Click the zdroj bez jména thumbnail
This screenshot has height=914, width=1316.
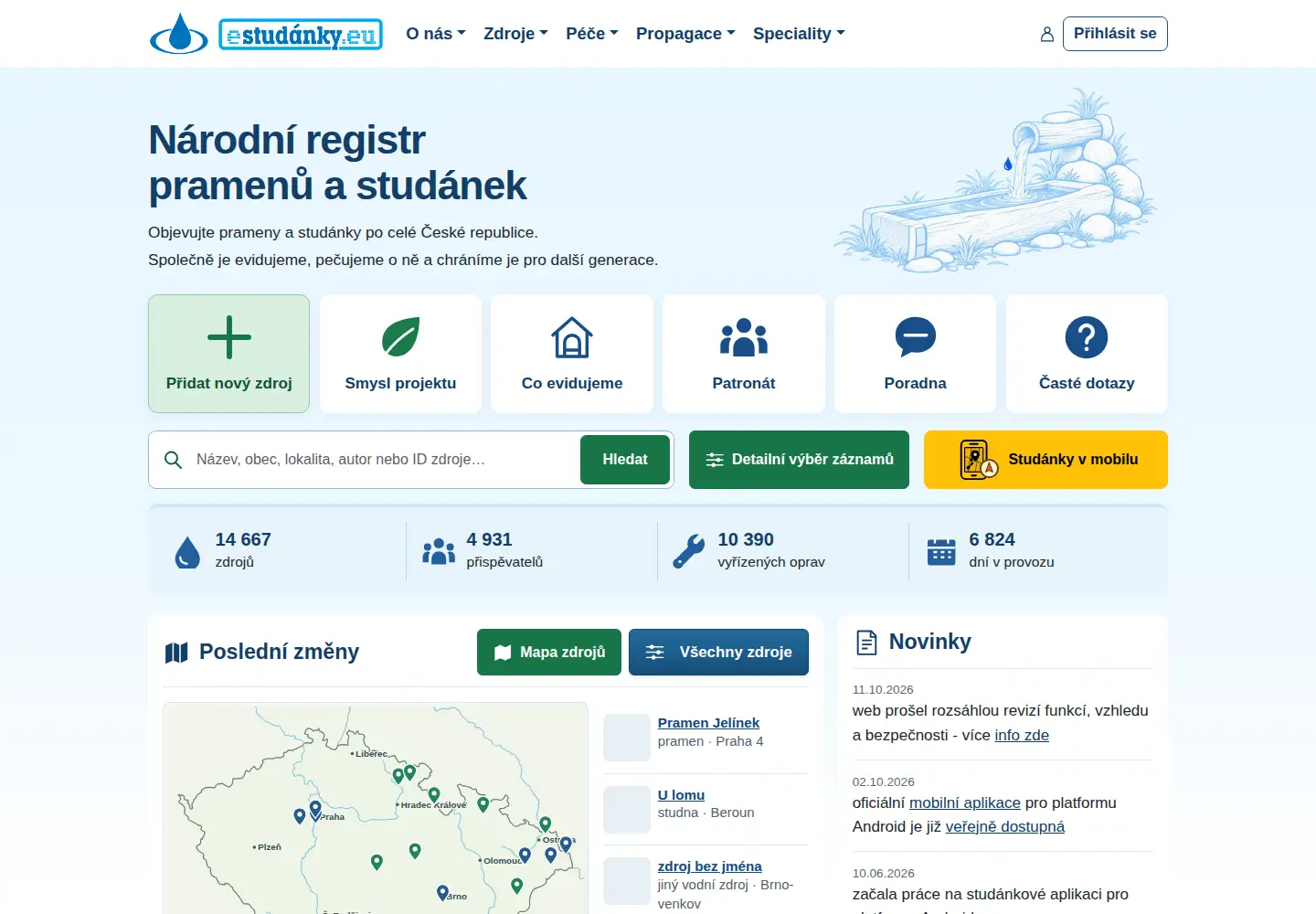[x=627, y=881]
